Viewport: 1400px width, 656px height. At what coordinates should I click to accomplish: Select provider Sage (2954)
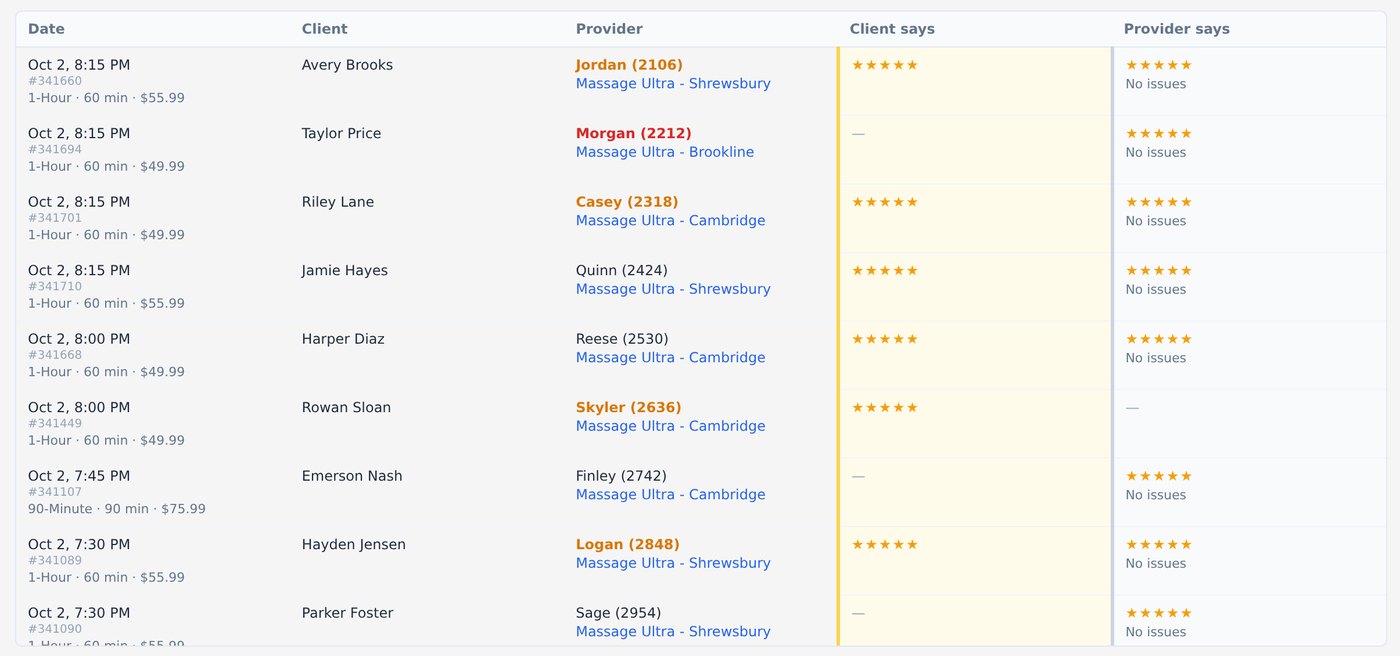618,613
